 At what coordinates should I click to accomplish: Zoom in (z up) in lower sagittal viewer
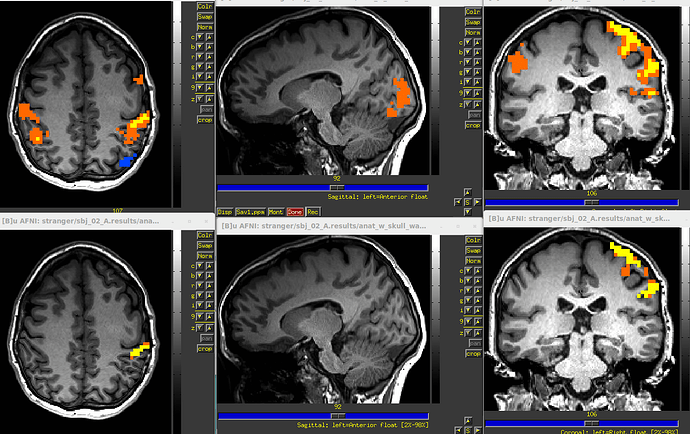477,333
